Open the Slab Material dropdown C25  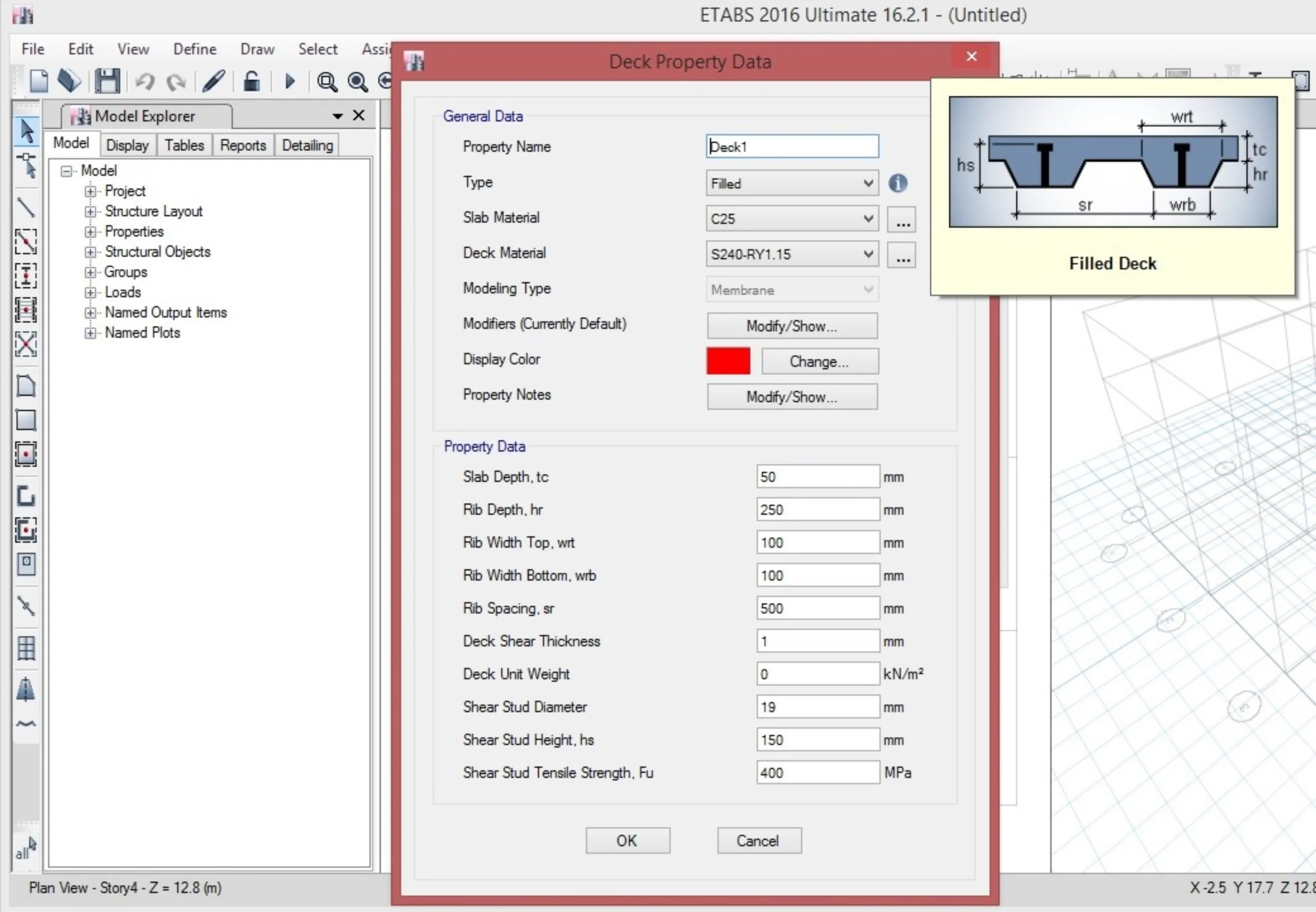click(x=792, y=219)
